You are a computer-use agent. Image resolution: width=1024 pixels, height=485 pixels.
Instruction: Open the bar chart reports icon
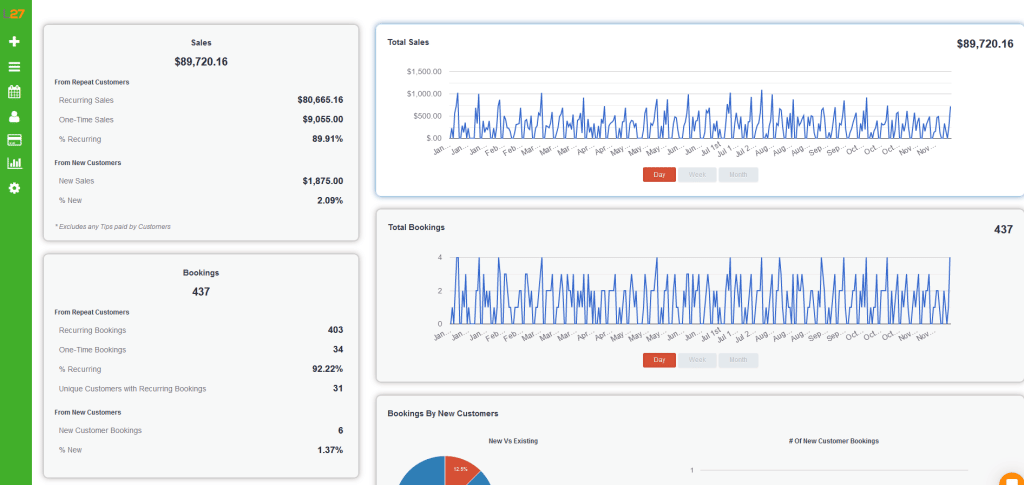pos(14,163)
